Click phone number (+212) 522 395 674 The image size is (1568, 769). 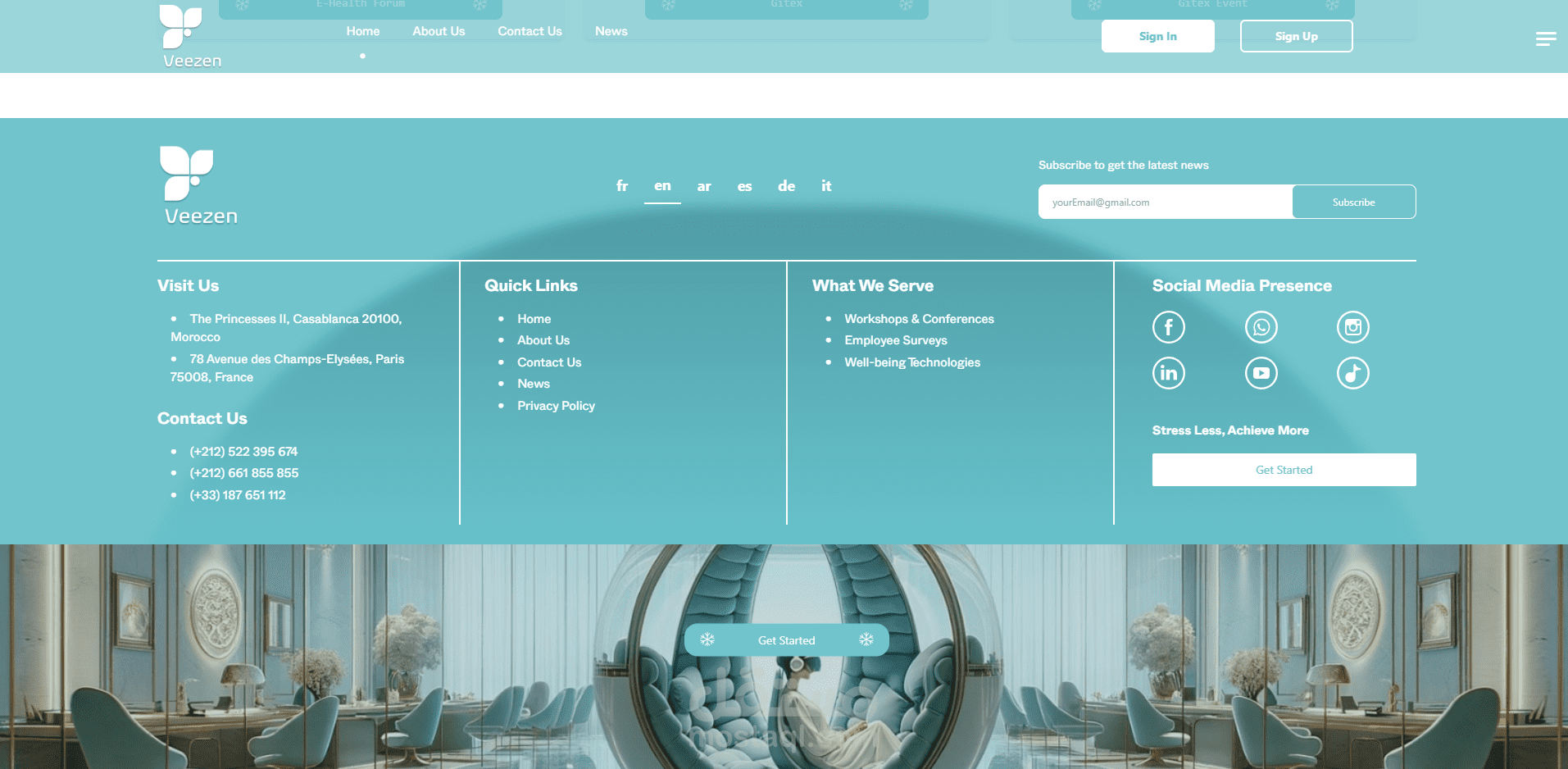[x=243, y=452]
